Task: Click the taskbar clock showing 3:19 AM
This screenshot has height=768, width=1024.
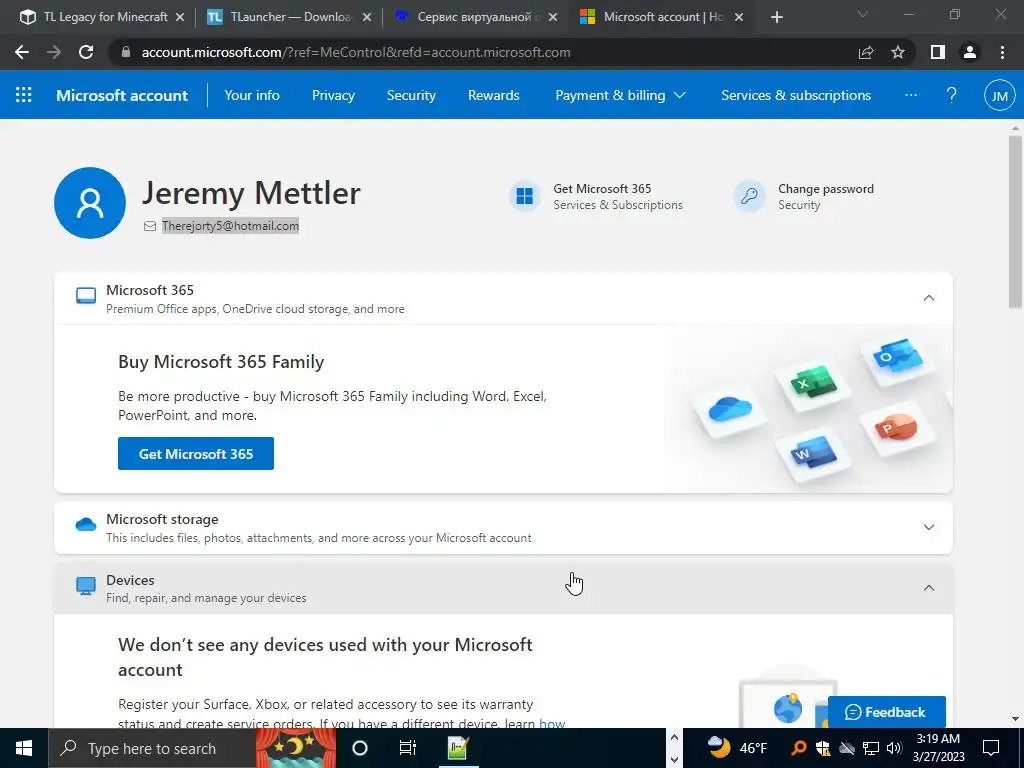Action: tap(938, 748)
